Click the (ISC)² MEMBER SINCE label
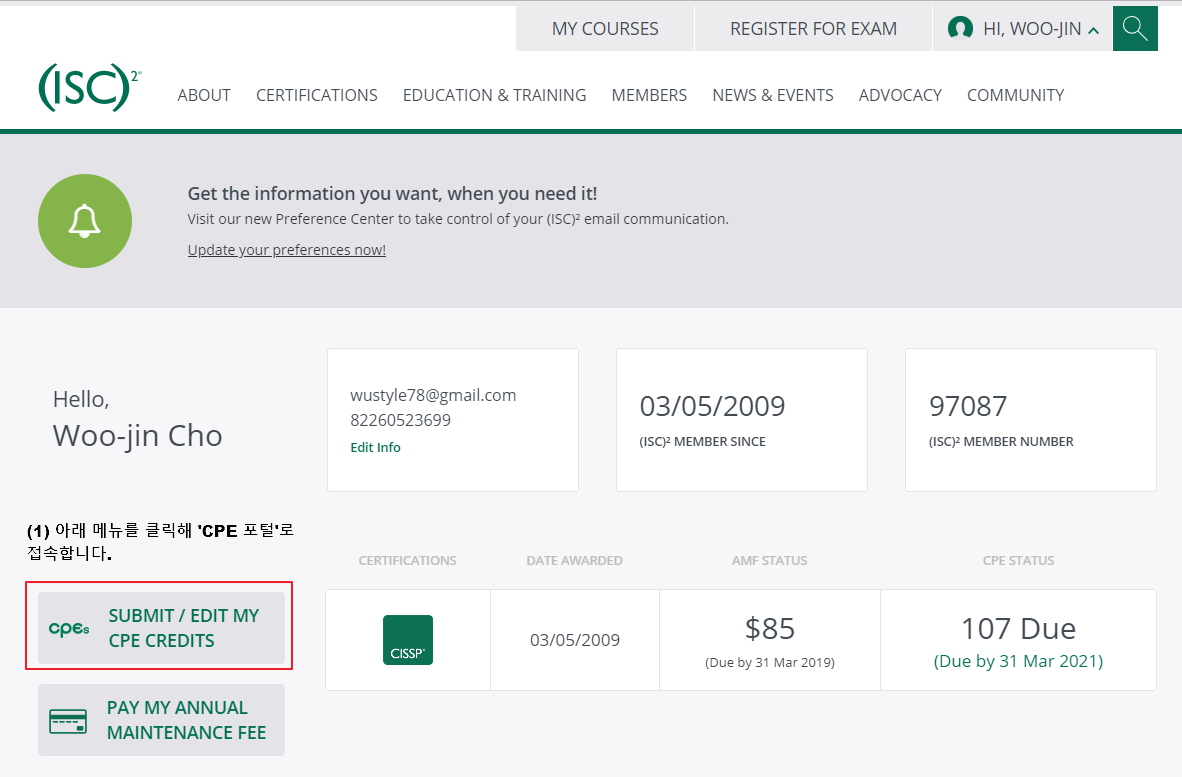This screenshot has width=1182, height=777. click(703, 442)
